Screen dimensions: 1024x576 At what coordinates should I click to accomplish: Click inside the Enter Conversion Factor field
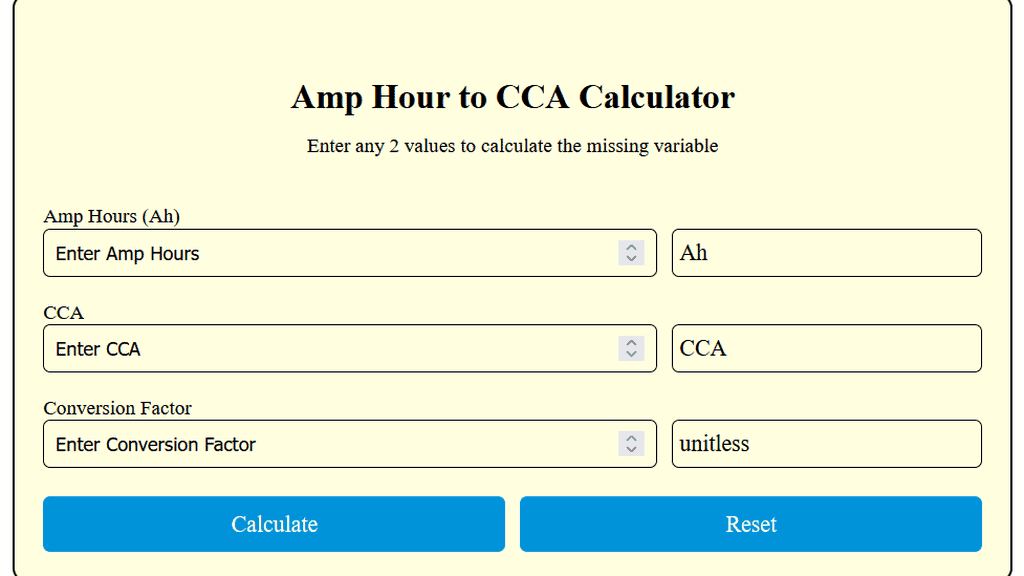[300, 444]
